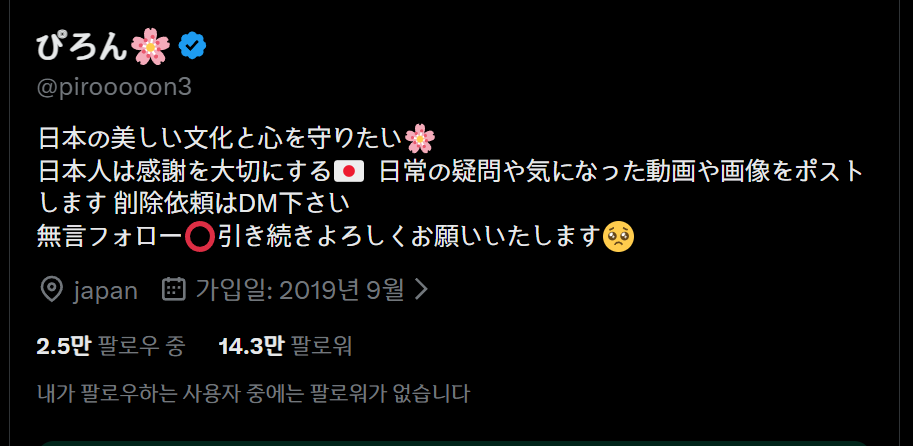Click the 가입일: 2019년 9월 join date text
913x446 pixels.
pos(299,289)
